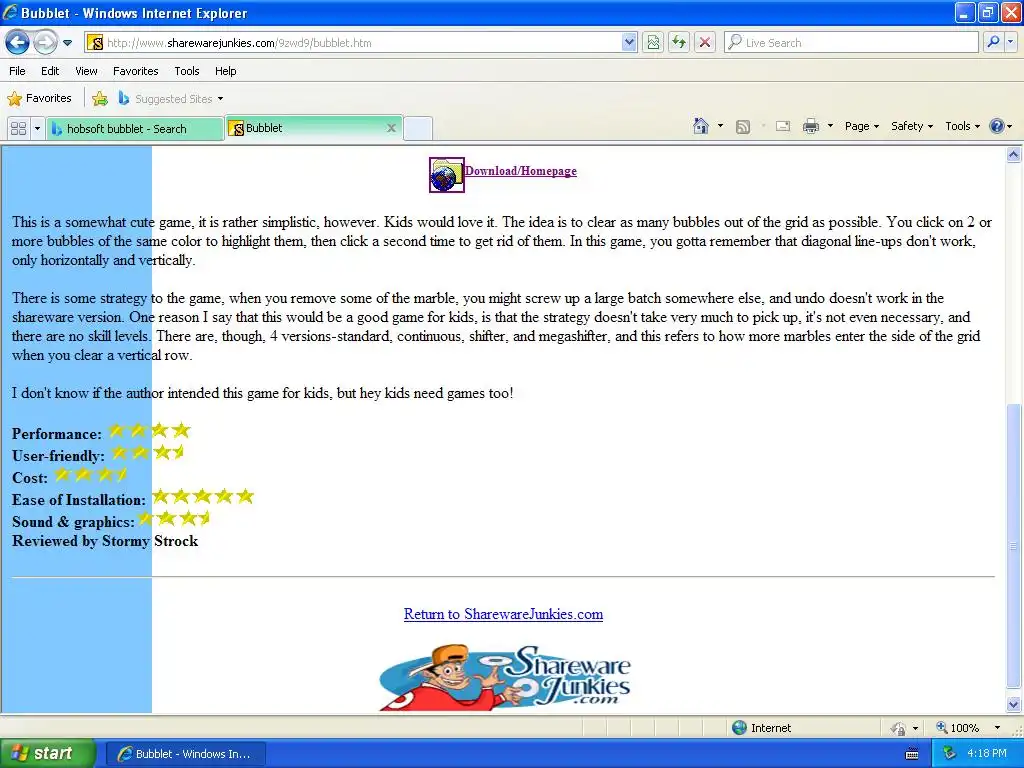Show Quick Tabs grid view
1024x768 pixels.
point(18,129)
